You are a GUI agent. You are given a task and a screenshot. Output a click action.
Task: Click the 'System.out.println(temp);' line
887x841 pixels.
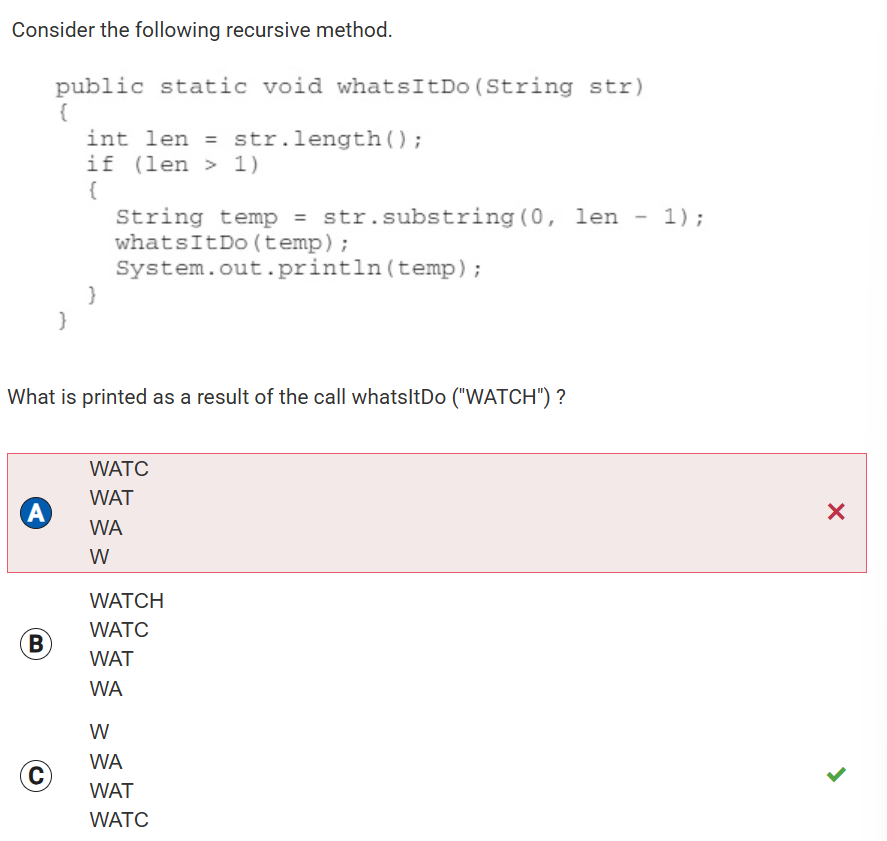pyautogui.click(x=299, y=268)
